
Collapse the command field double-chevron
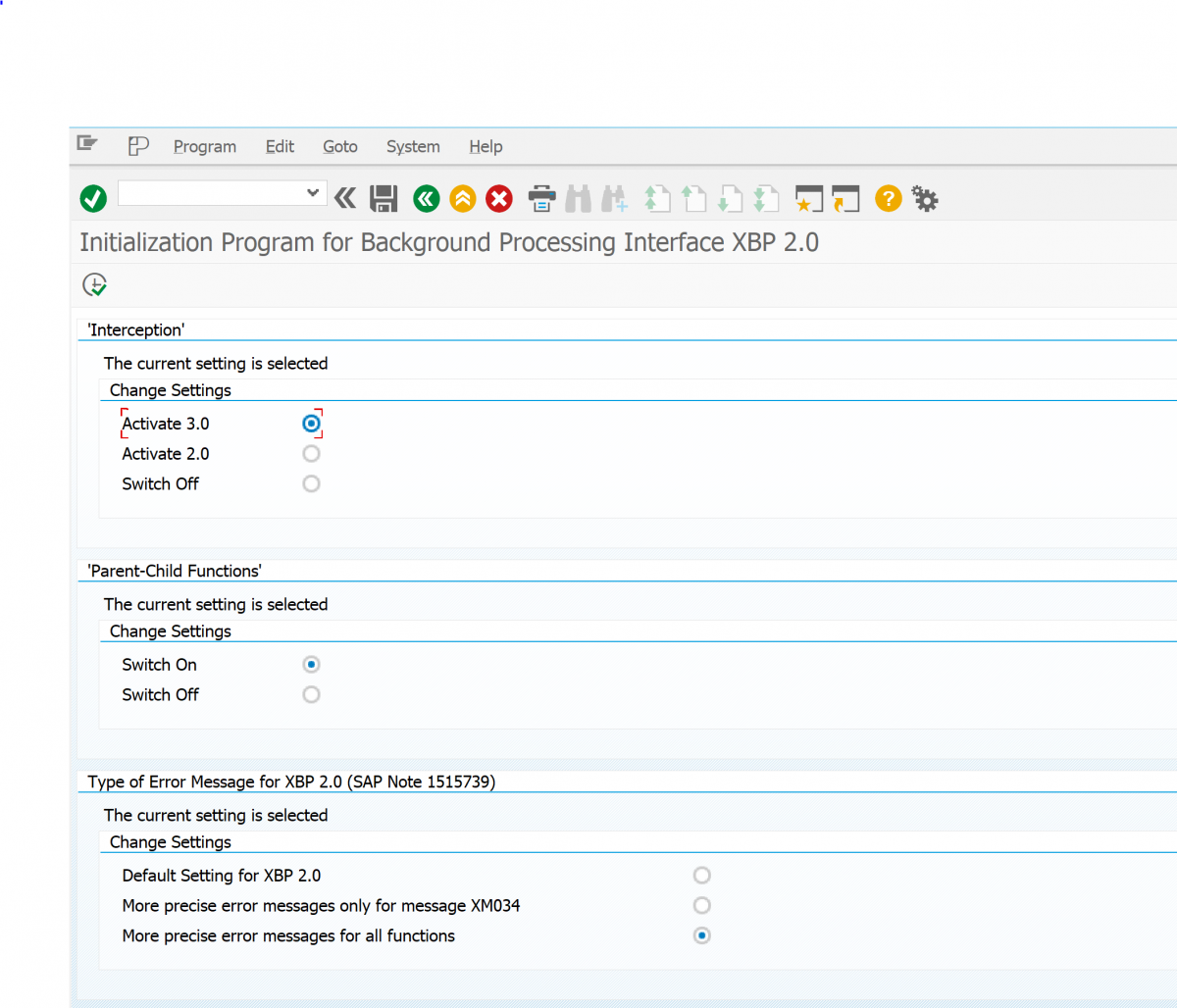pyautogui.click(x=345, y=199)
